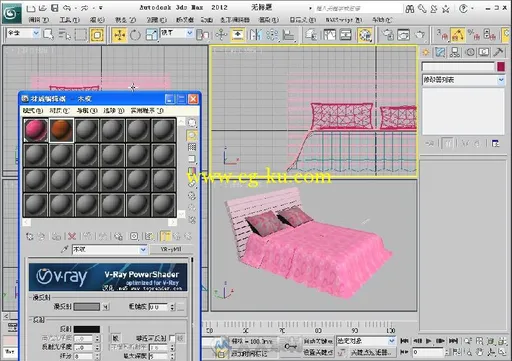Click the Undo arrow in quick access toolbar

pyautogui.click(x=67, y=8)
